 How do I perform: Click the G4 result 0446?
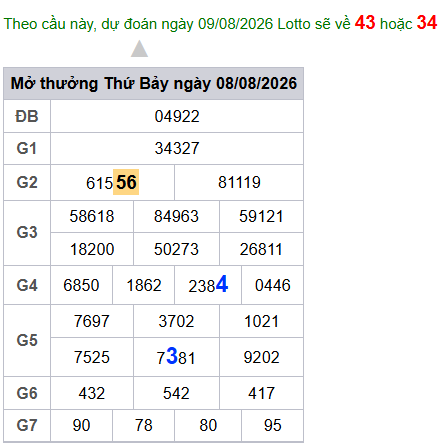[273, 285]
